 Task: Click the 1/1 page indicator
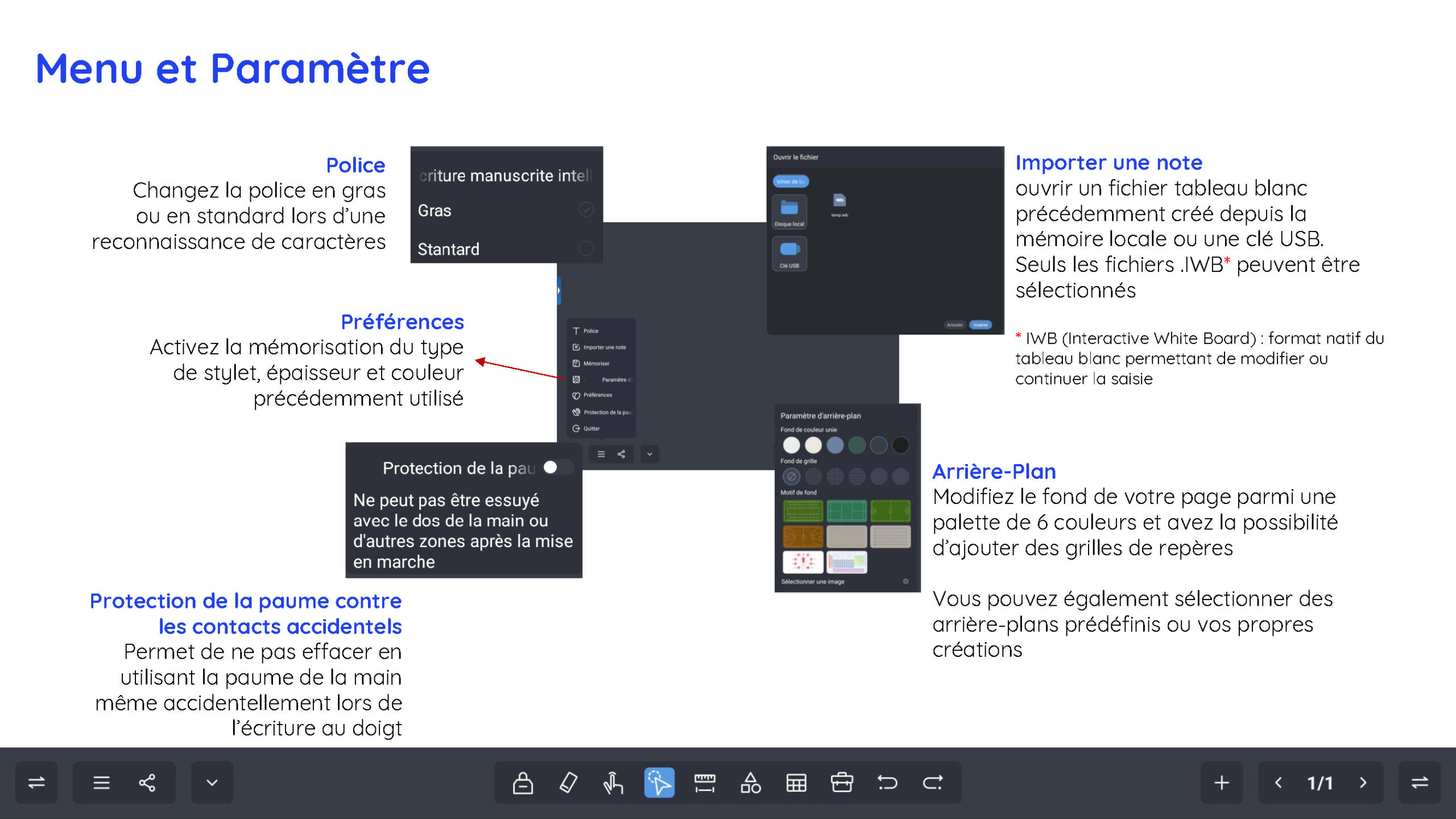(1320, 783)
